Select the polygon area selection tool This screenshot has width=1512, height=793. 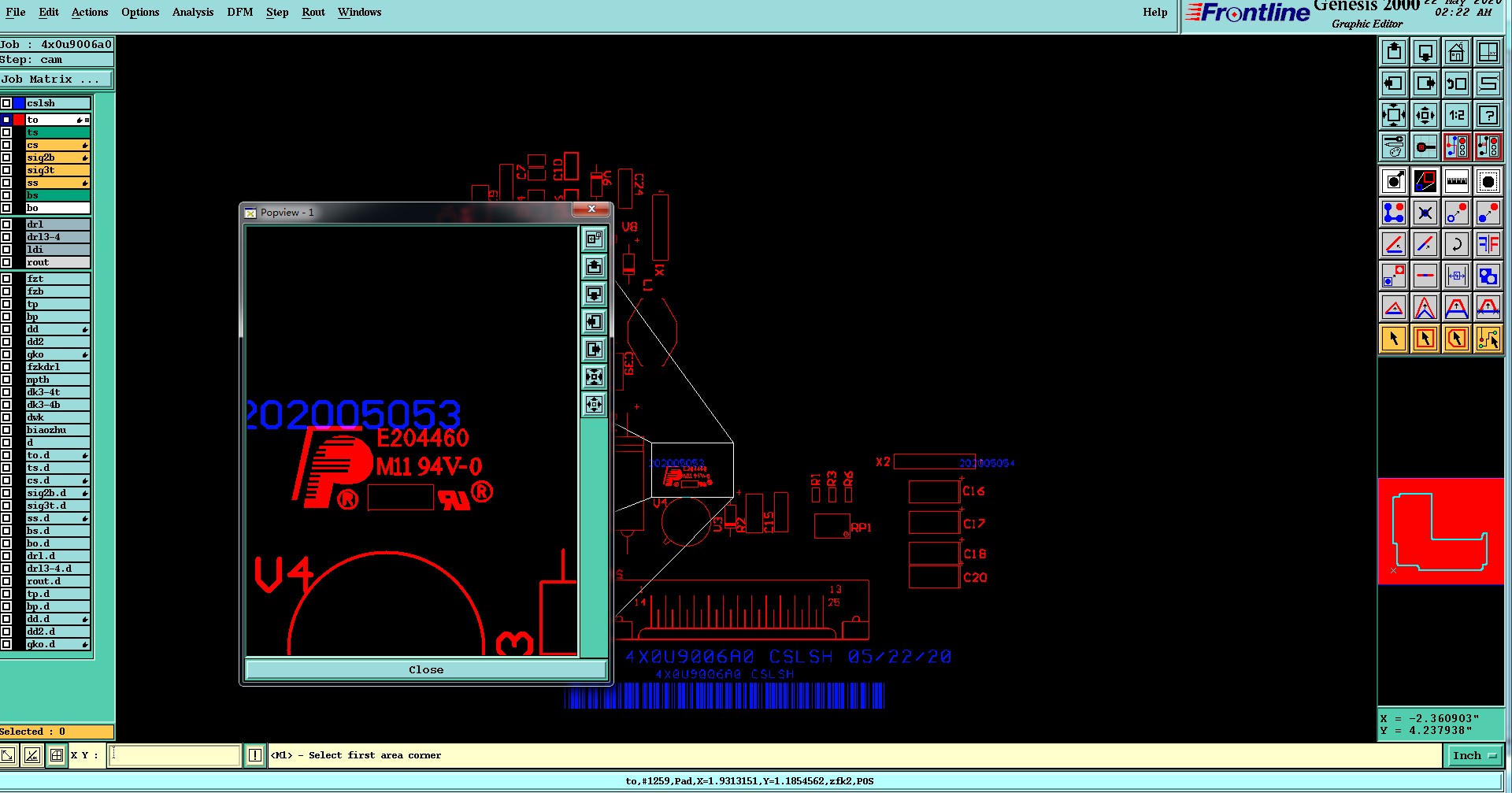tap(1457, 339)
